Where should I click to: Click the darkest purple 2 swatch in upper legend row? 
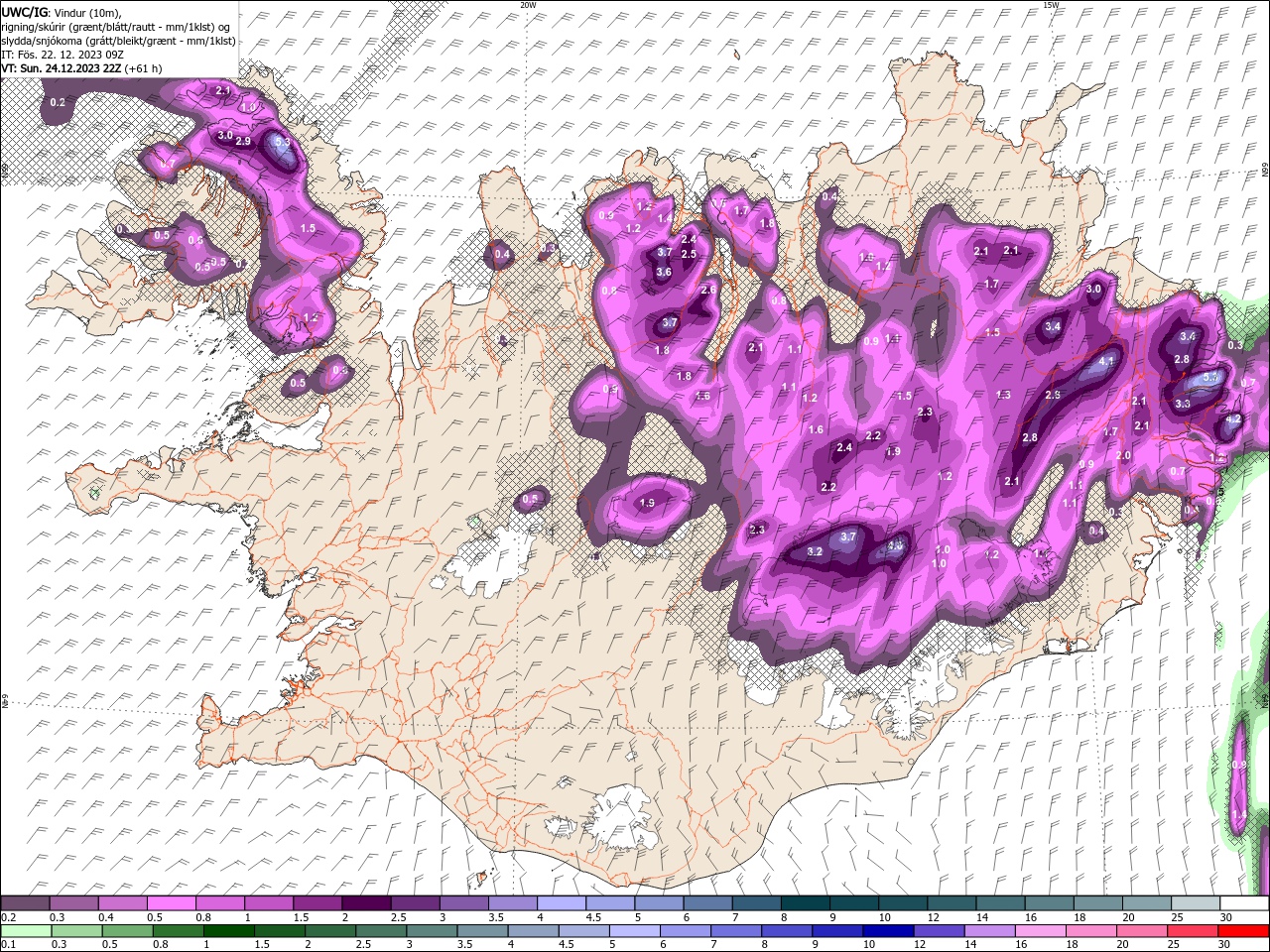(x=365, y=903)
